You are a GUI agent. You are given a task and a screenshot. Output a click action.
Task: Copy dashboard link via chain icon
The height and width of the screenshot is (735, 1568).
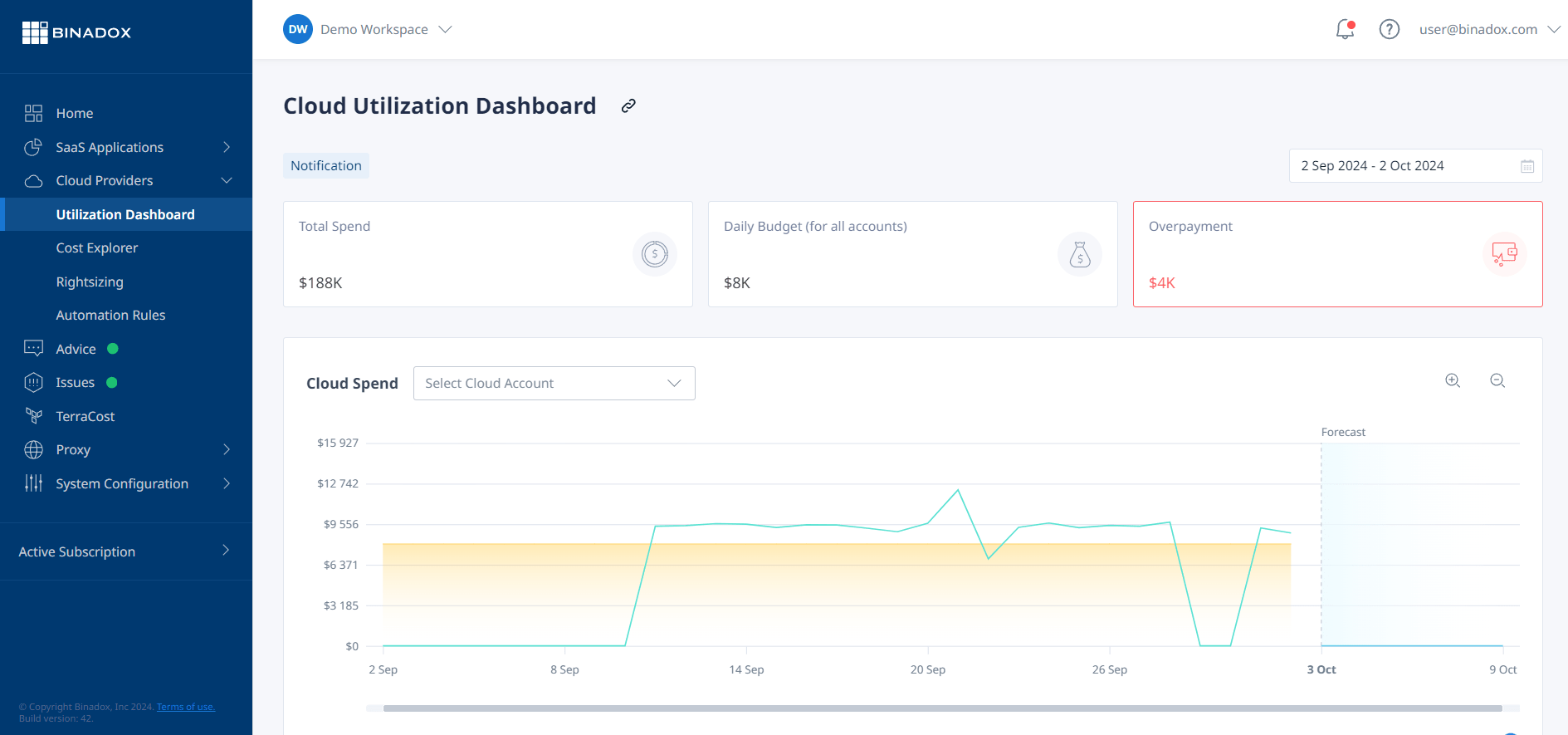tap(628, 105)
